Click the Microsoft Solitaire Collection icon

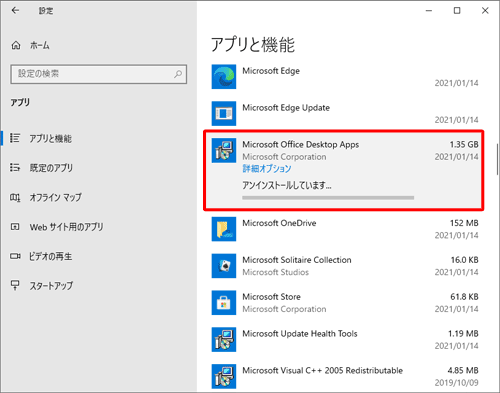coord(224,266)
